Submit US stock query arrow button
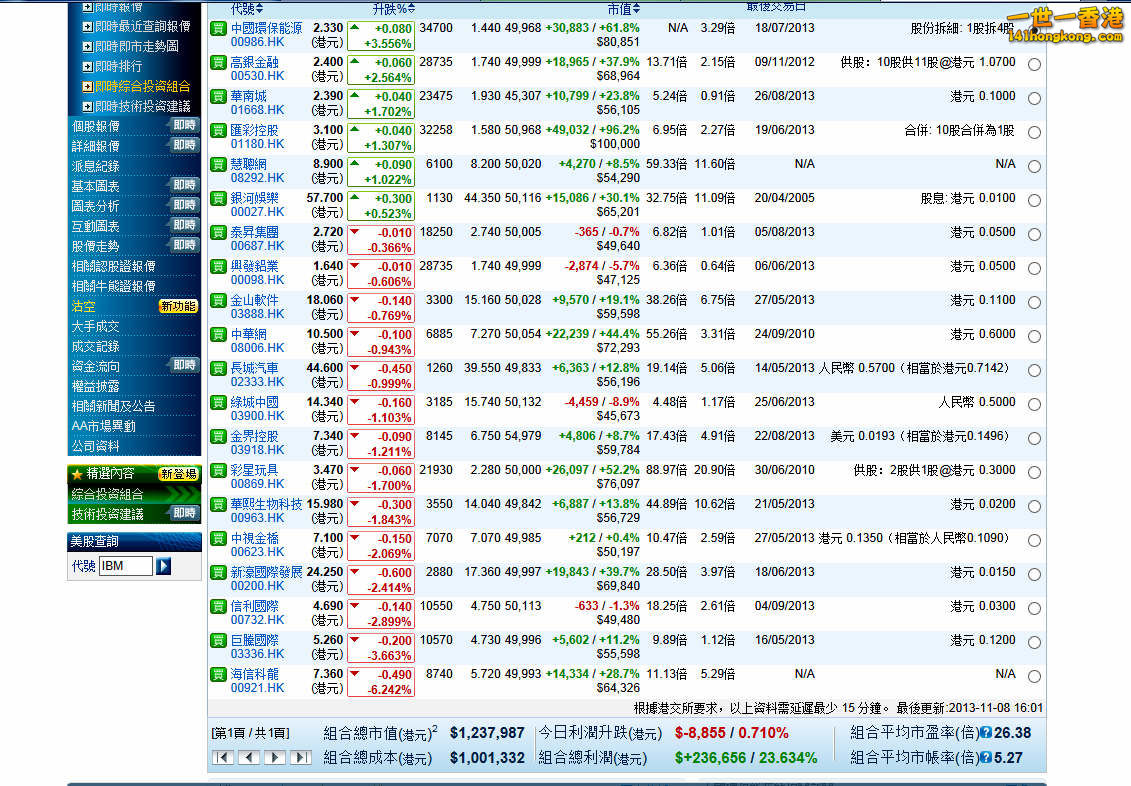1131x786 pixels. coord(164,566)
